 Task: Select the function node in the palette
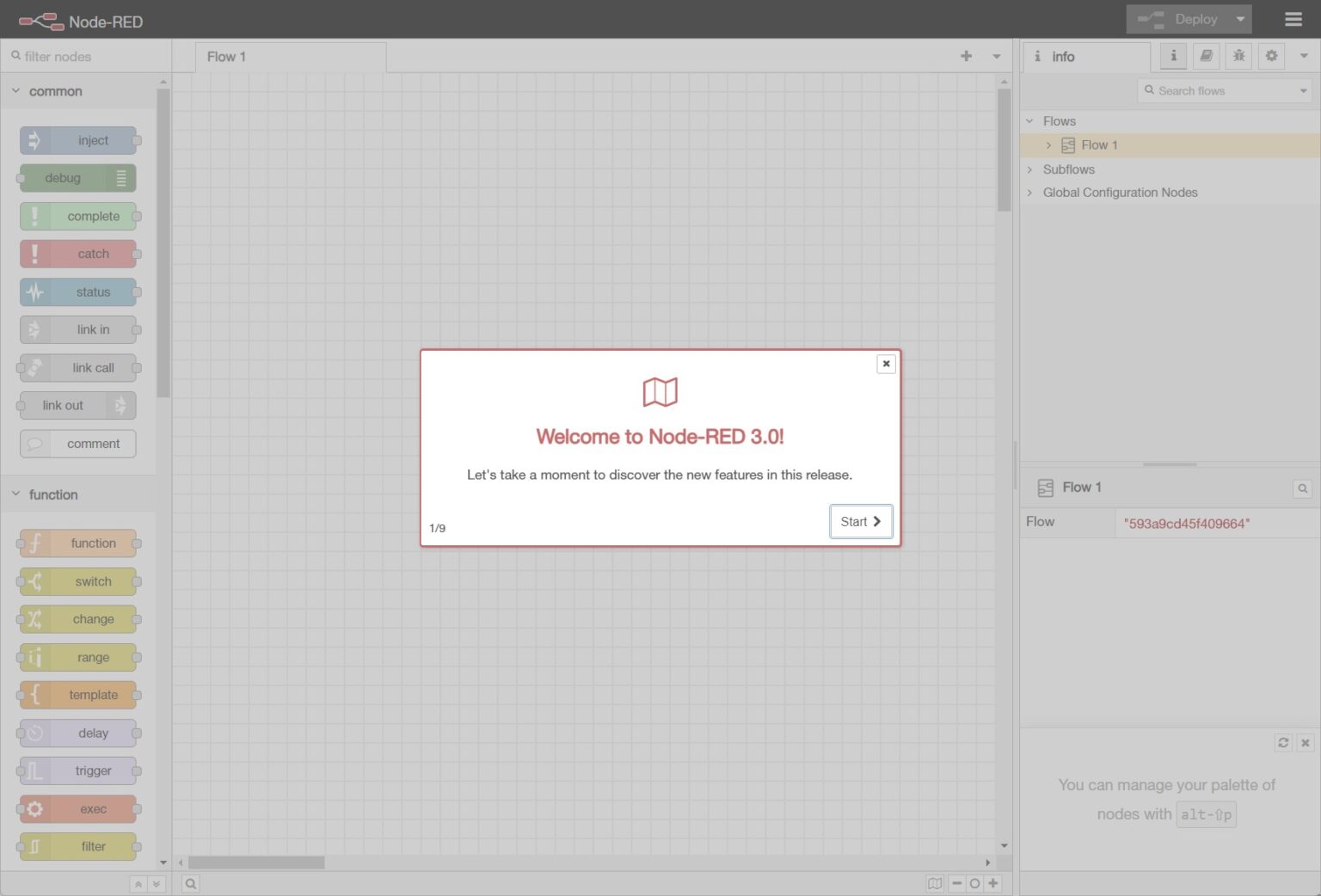pos(78,543)
